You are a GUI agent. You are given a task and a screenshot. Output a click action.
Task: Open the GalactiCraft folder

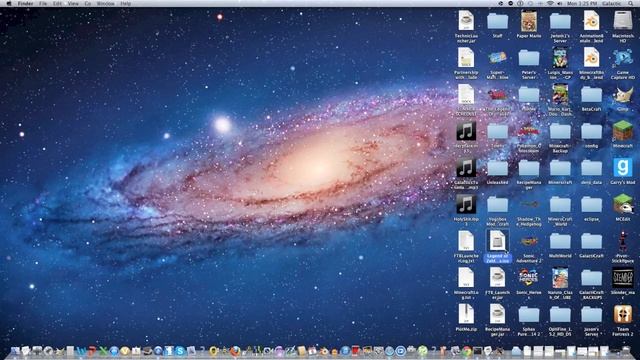(x=591, y=241)
